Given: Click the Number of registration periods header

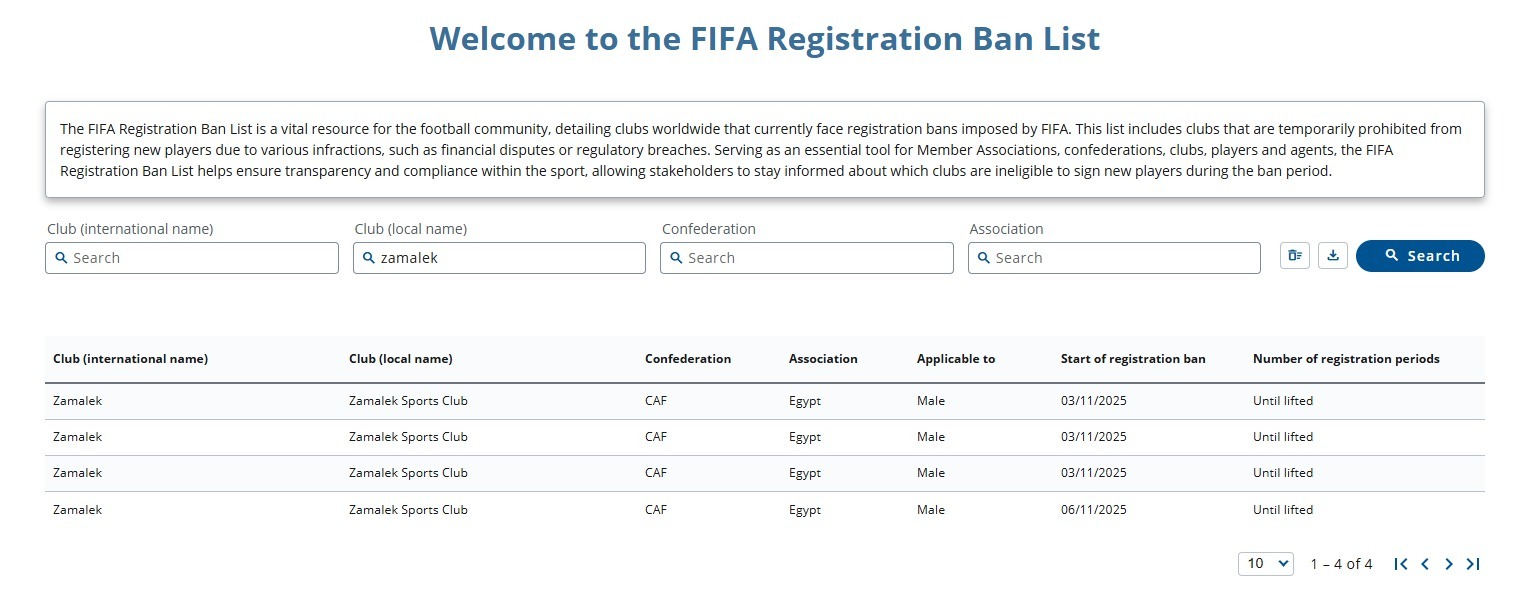Looking at the screenshot, I should [1346, 359].
